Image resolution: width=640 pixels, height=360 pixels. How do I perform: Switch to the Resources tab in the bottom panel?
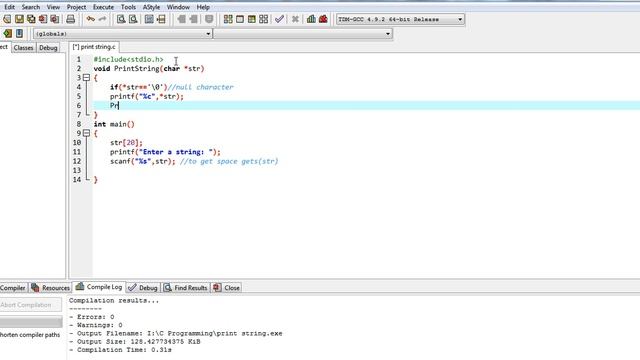point(51,288)
